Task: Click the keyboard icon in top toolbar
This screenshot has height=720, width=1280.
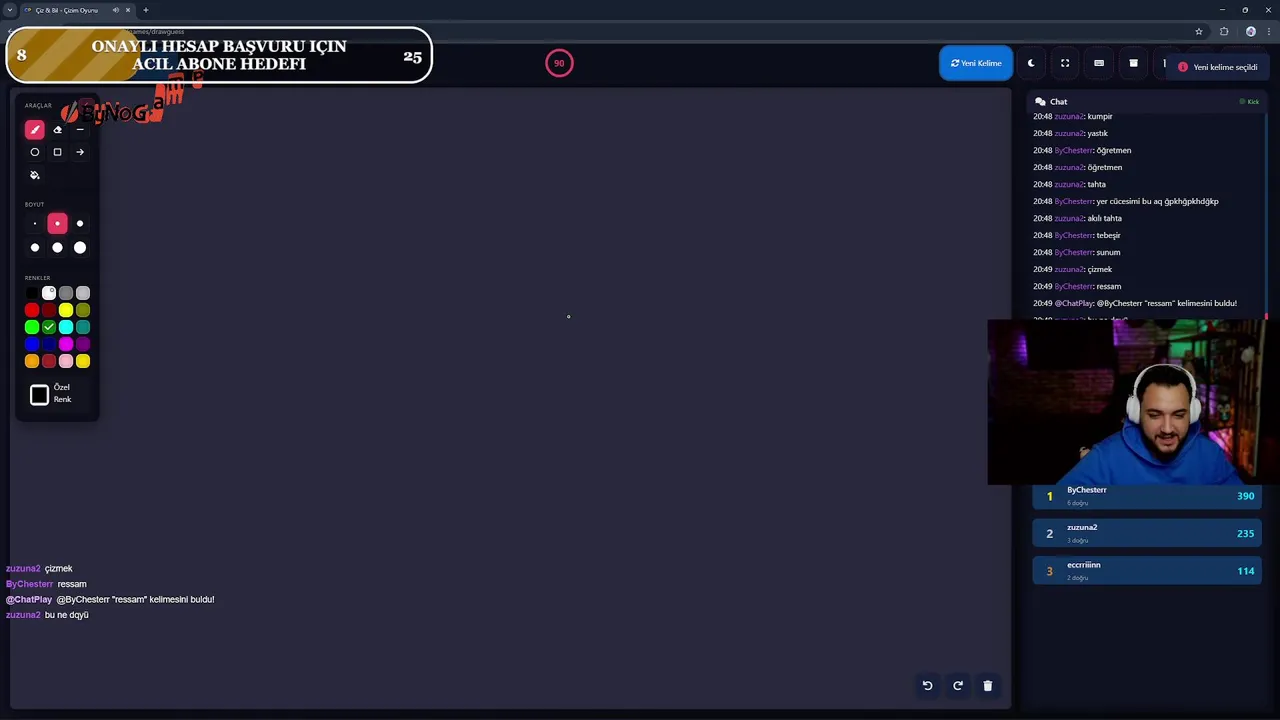Action: (1099, 63)
